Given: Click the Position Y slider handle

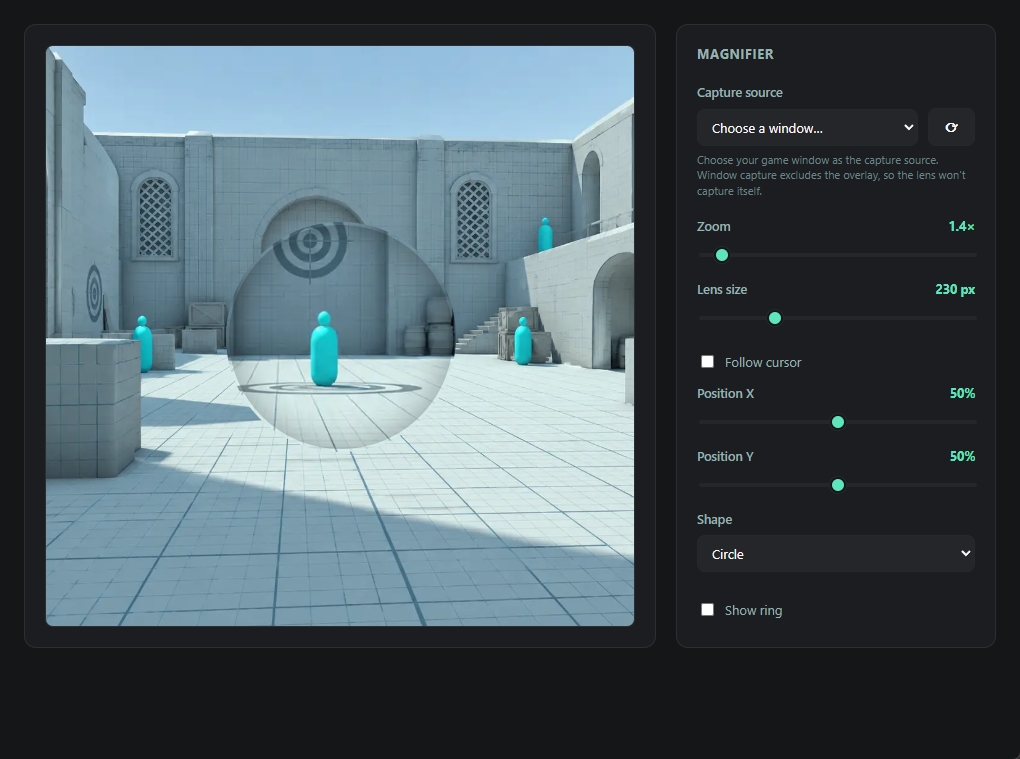Looking at the screenshot, I should (x=838, y=485).
